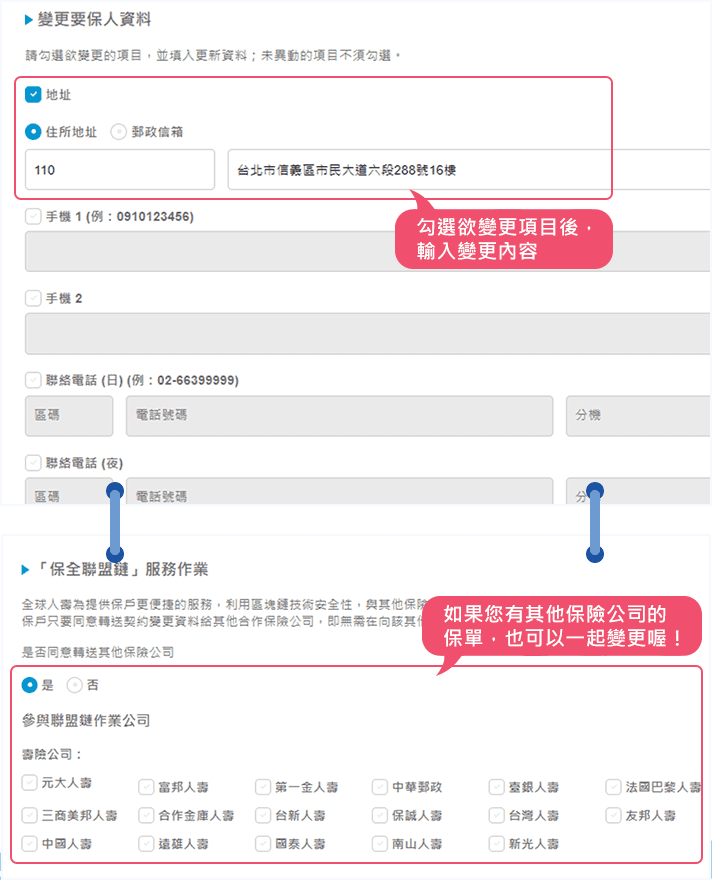Viewport: 712px width, 880px height.
Task: Select the 住所地址 radio button
Action: tap(33, 132)
